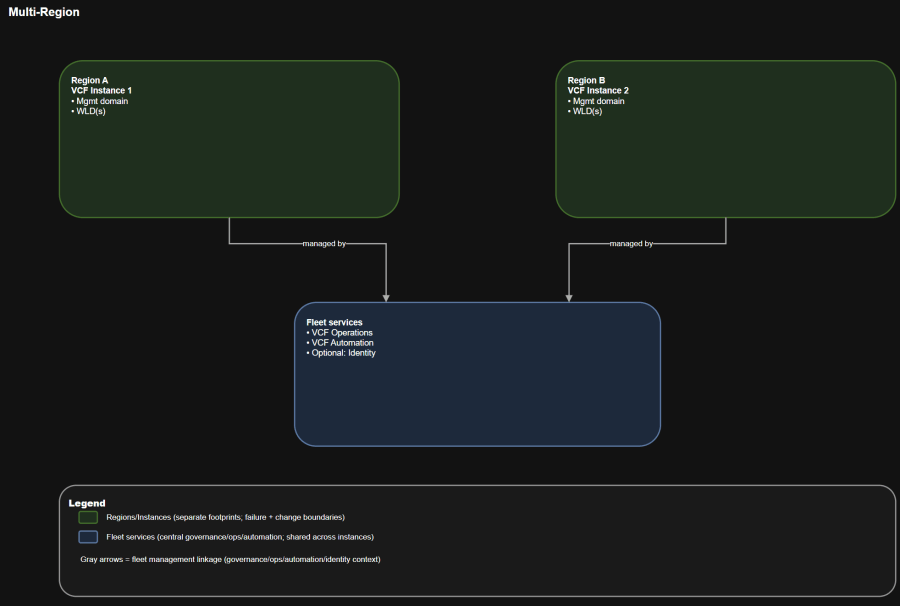Click the green Regions/Instances legend swatch

click(88, 517)
